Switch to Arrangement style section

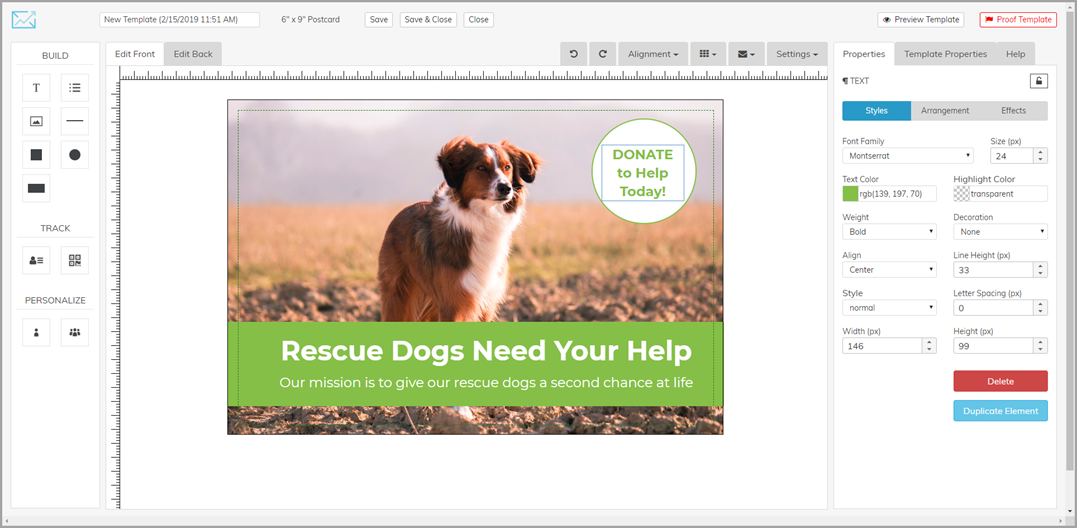coord(945,111)
